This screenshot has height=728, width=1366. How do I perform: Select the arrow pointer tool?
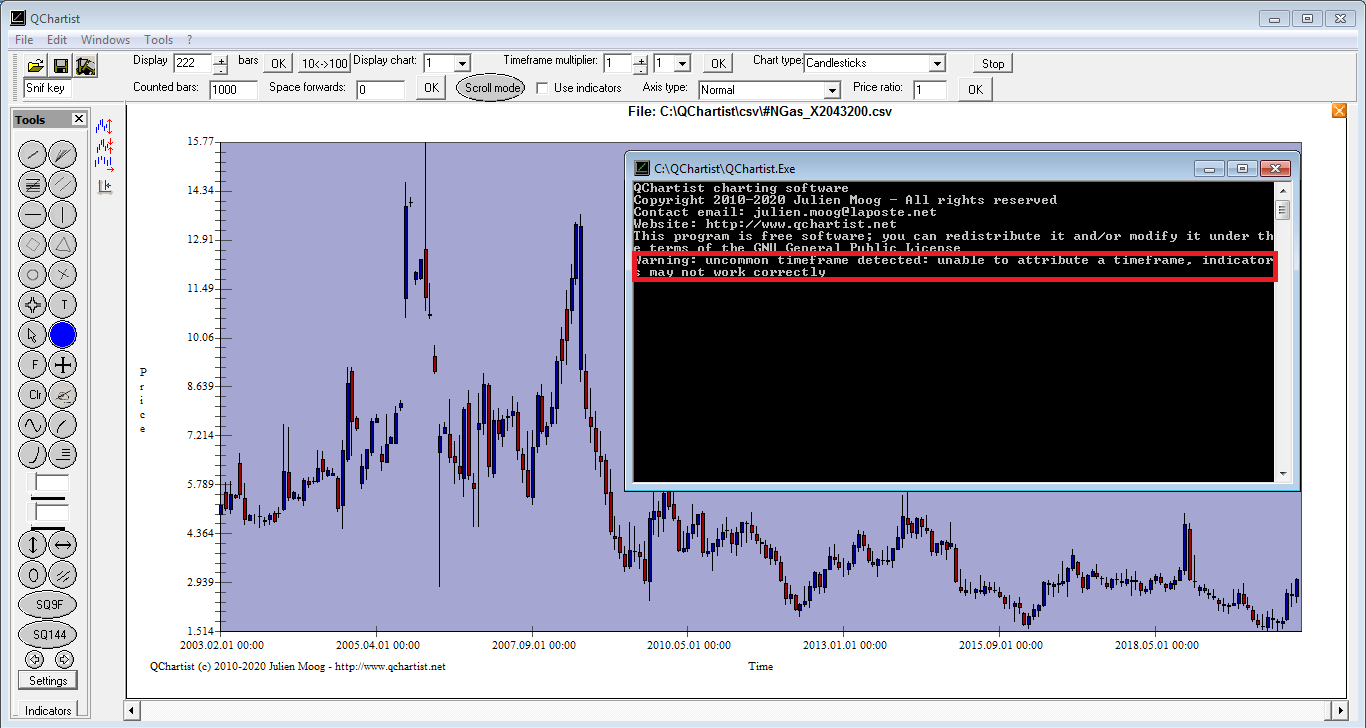tap(33, 335)
